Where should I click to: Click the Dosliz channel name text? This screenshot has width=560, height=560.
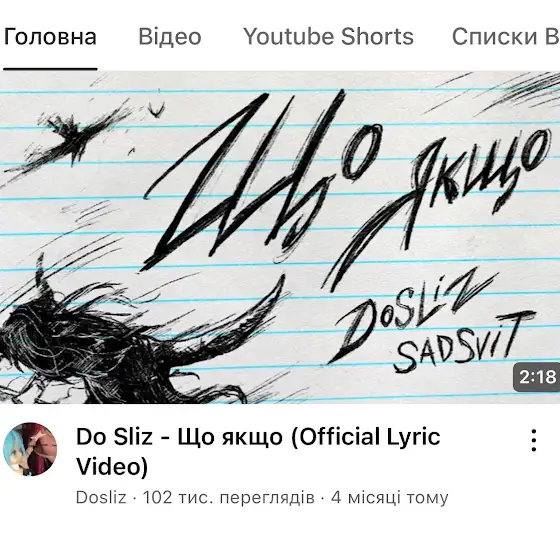[101, 497]
